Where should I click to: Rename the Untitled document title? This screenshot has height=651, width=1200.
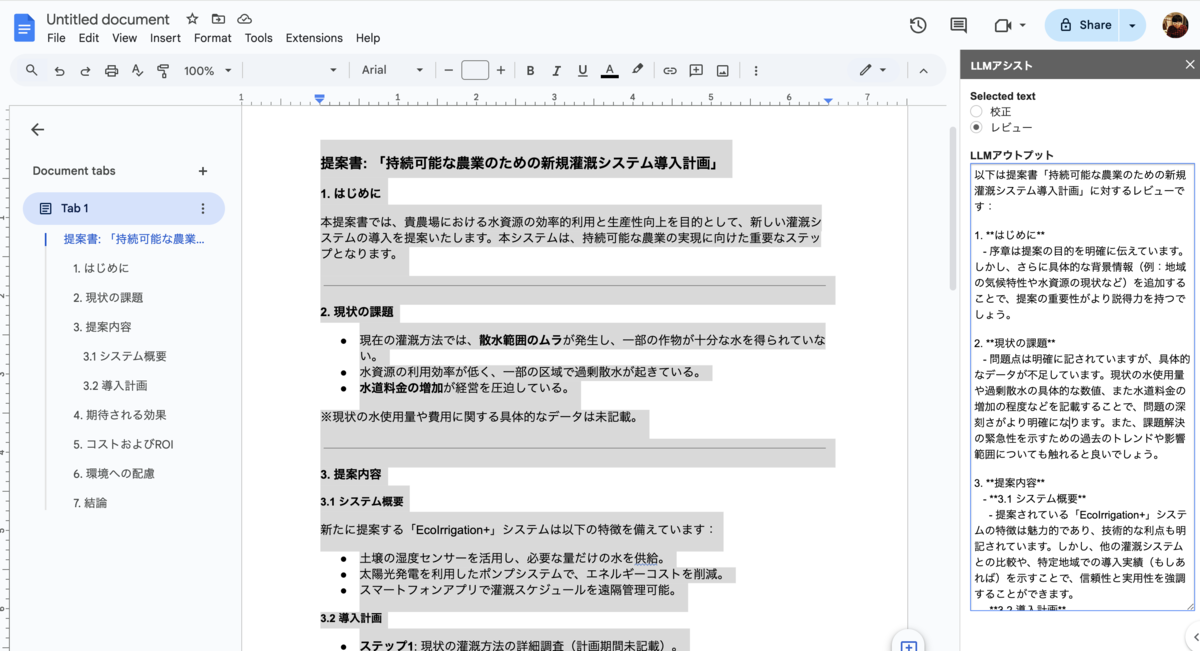(x=108, y=19)
